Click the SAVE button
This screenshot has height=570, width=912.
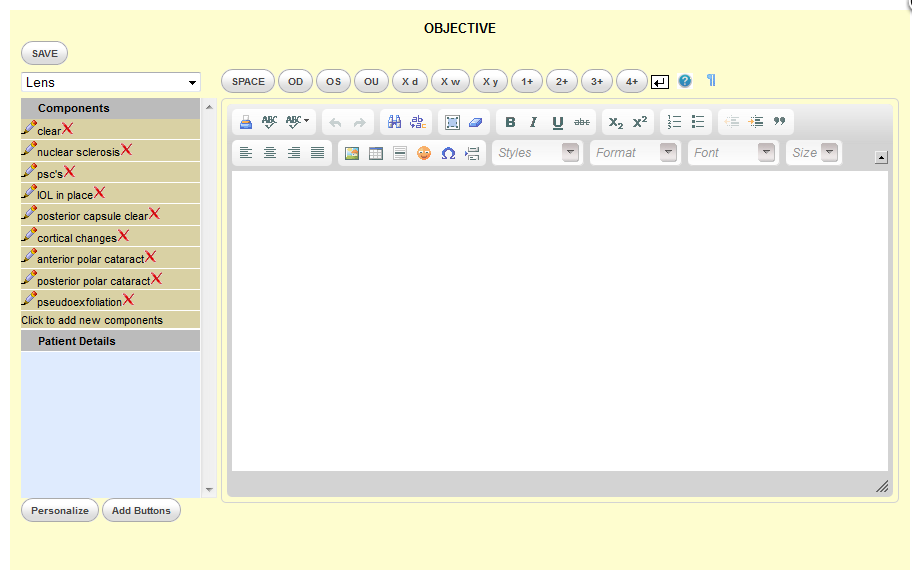[44, 54]
